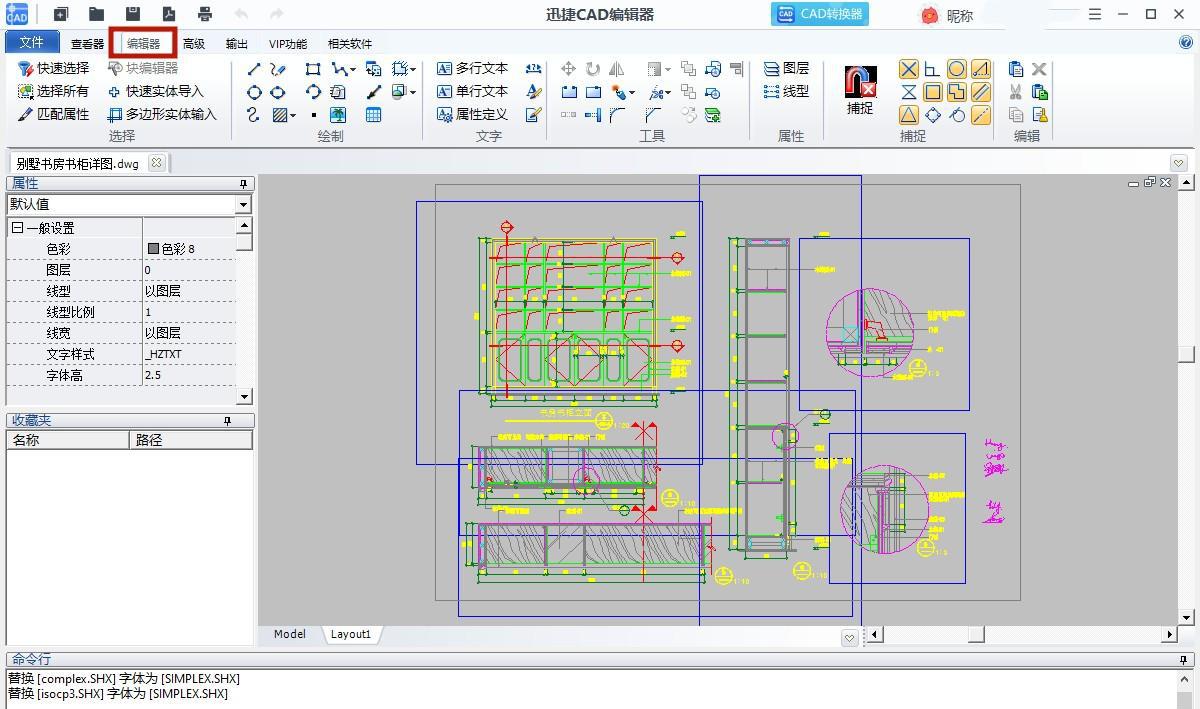Toggle the perpendicular snap mode
Image resolution: width=1200 pixels, height=709 pixels.
(932, 69)
